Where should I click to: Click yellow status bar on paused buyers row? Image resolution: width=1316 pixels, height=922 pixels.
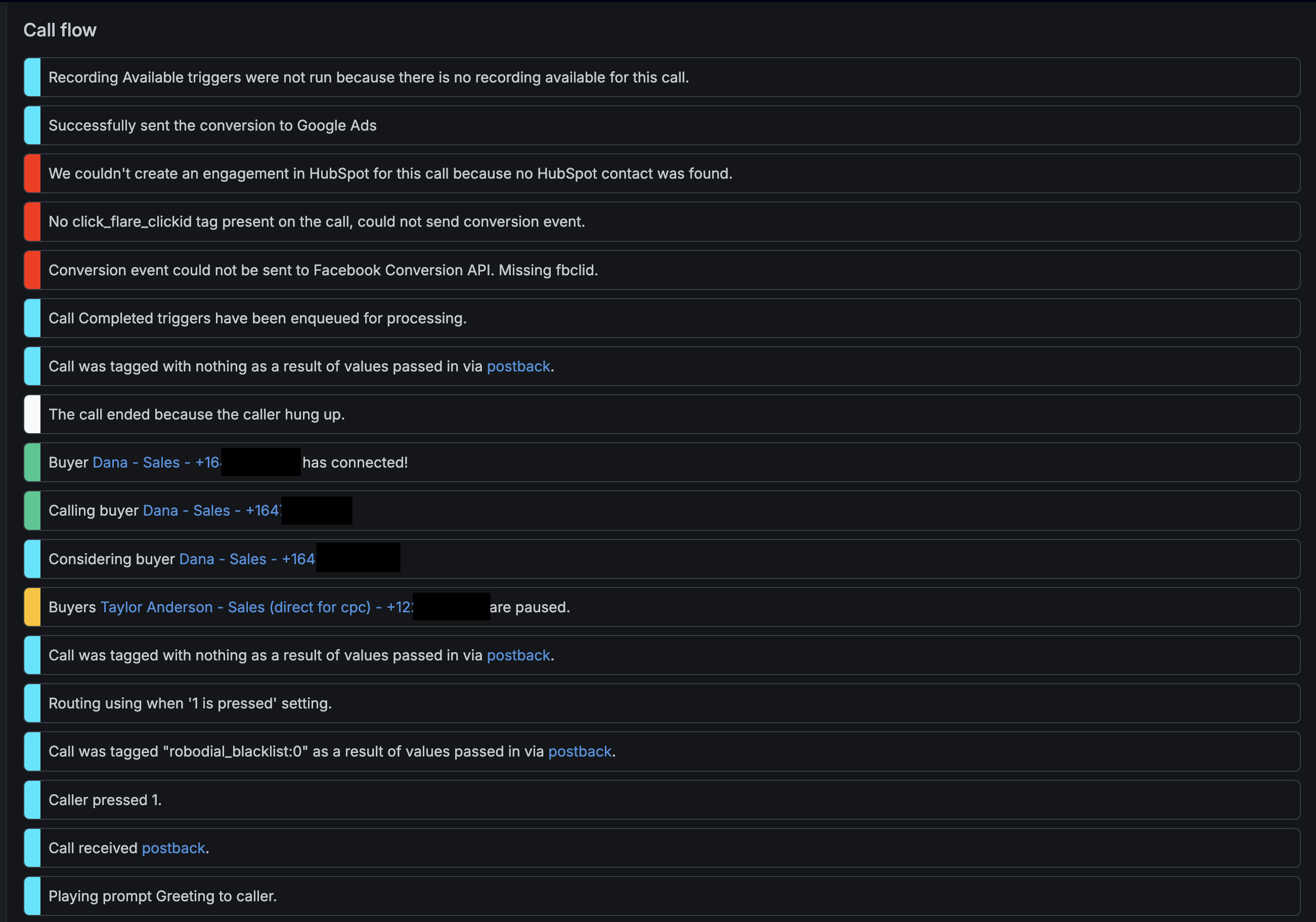[33, 607]
